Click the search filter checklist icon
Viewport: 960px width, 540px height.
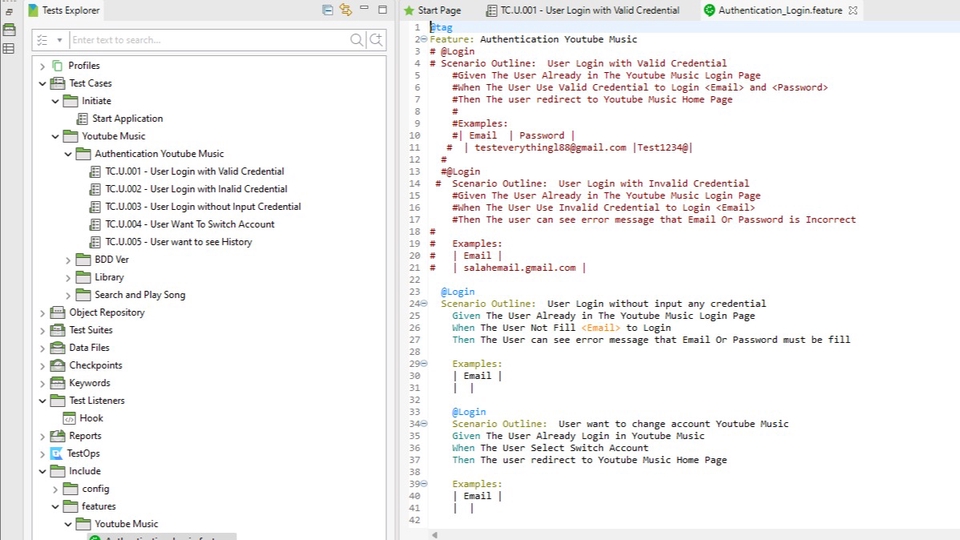42,40
